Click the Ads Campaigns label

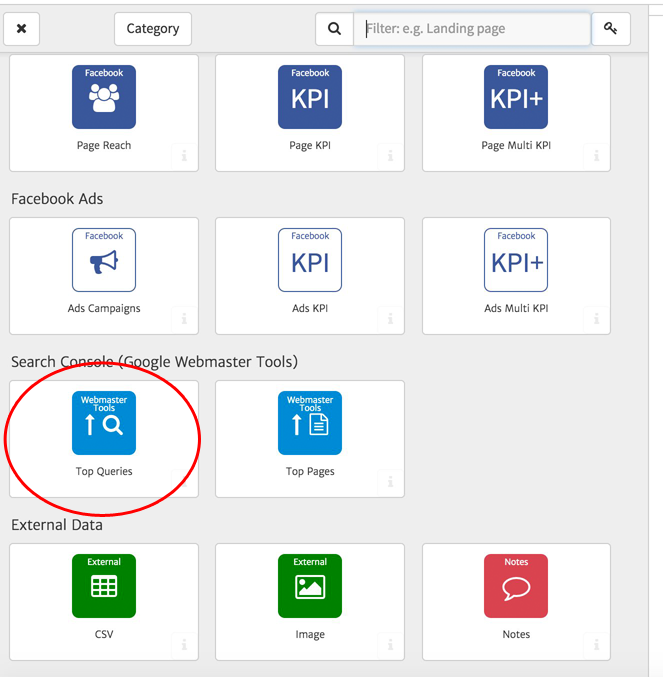point(104,309)
